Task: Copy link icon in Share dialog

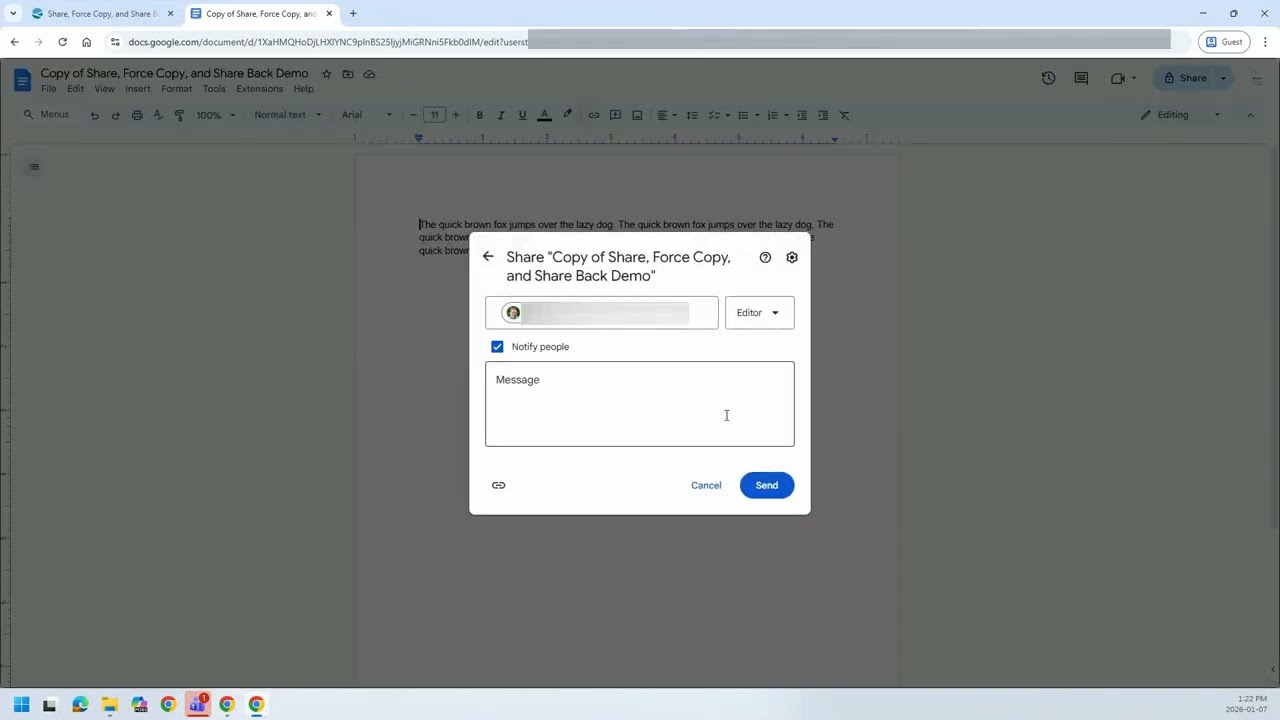Action: (498, 485)
